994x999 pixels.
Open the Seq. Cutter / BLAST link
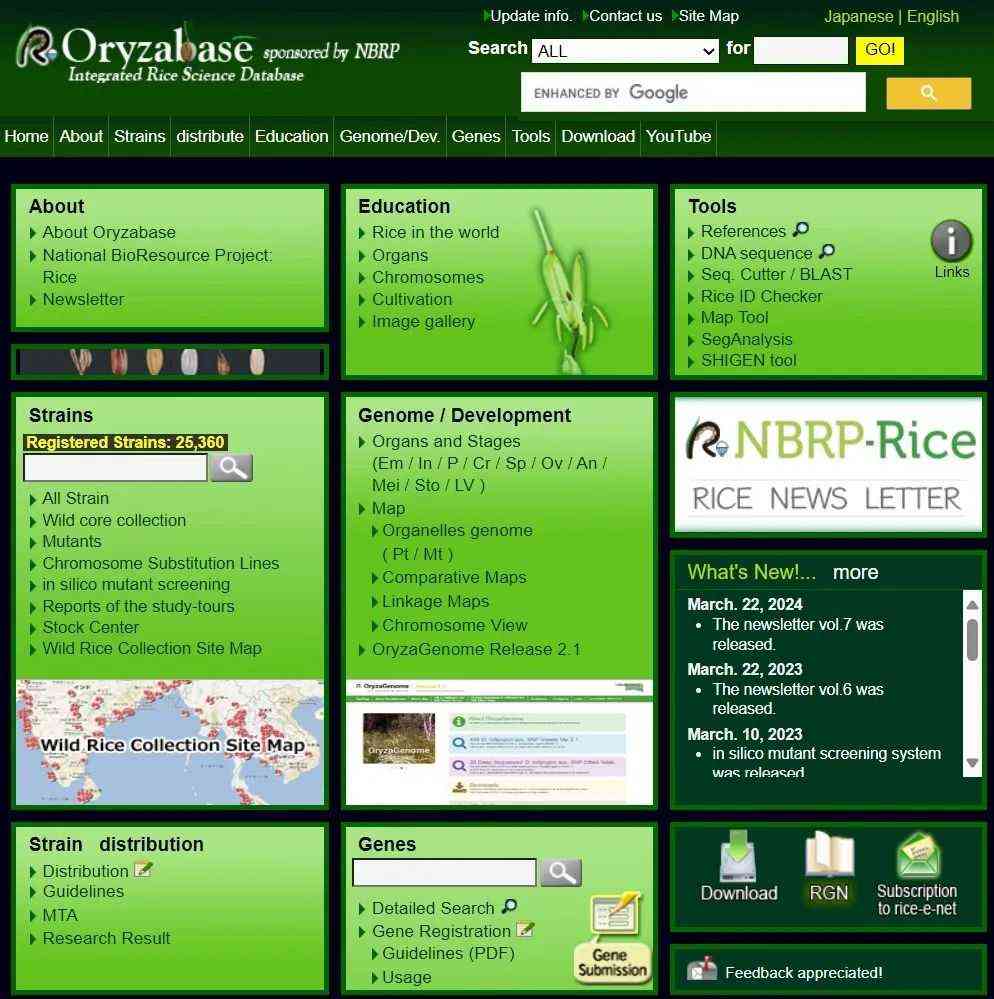[x=776, y=275]
